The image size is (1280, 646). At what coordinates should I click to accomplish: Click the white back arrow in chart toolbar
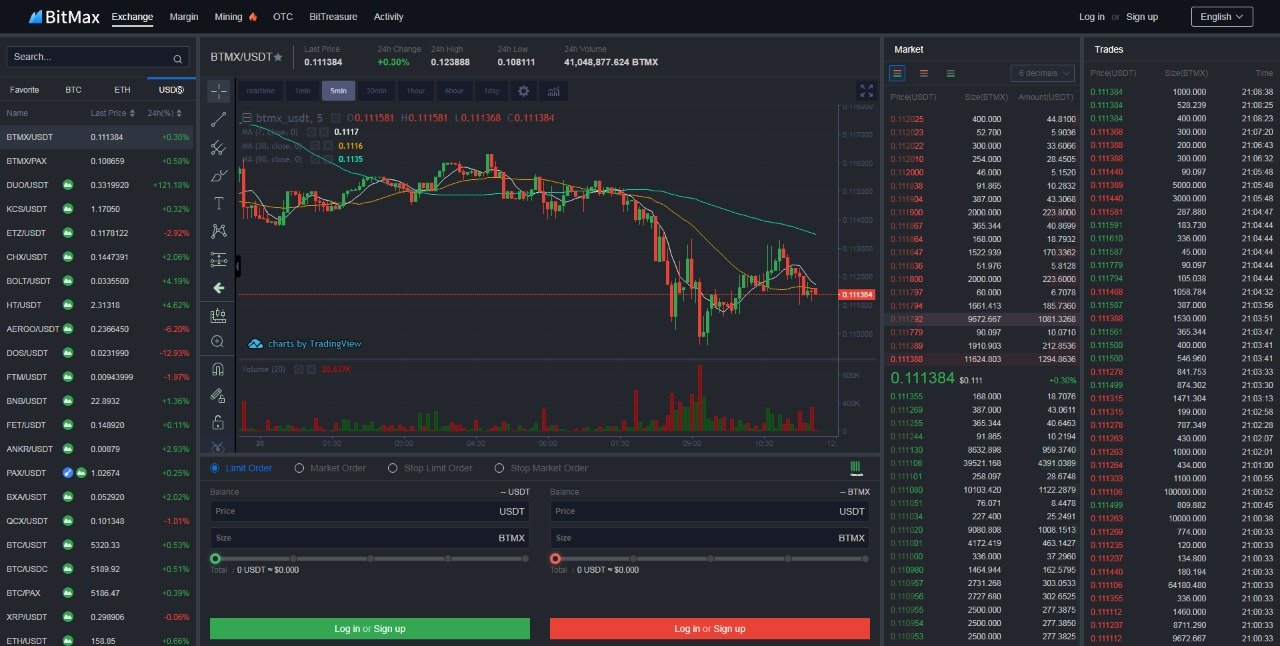pyautogui.click(x=219, y=288)
